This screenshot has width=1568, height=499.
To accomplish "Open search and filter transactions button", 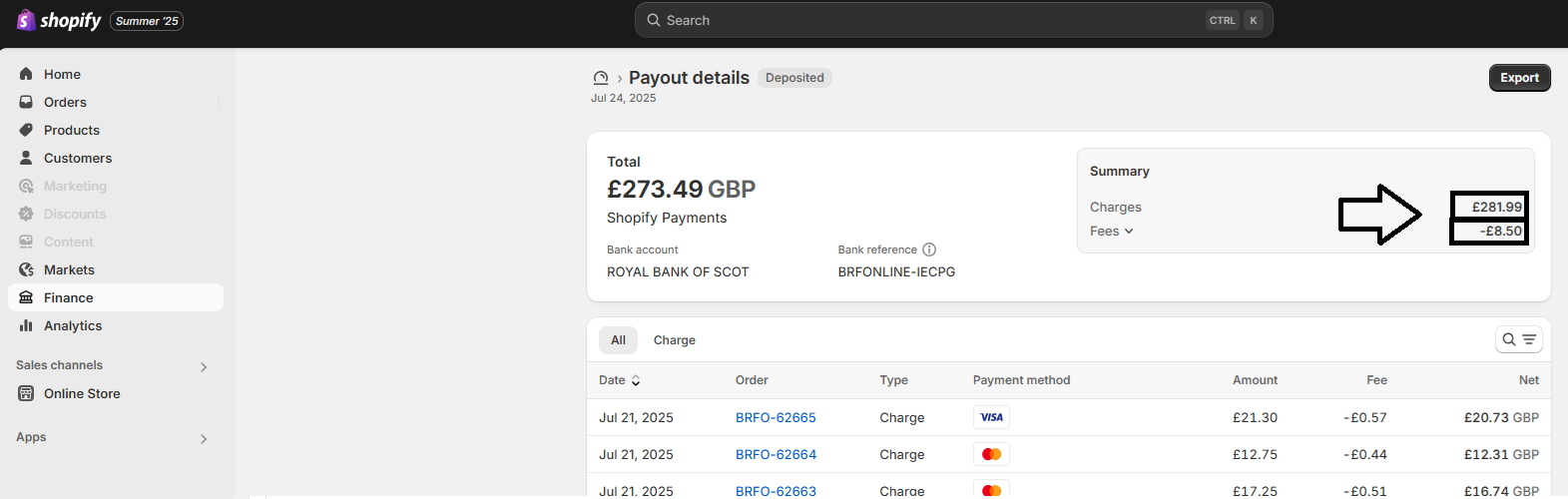I will 1518,339.
